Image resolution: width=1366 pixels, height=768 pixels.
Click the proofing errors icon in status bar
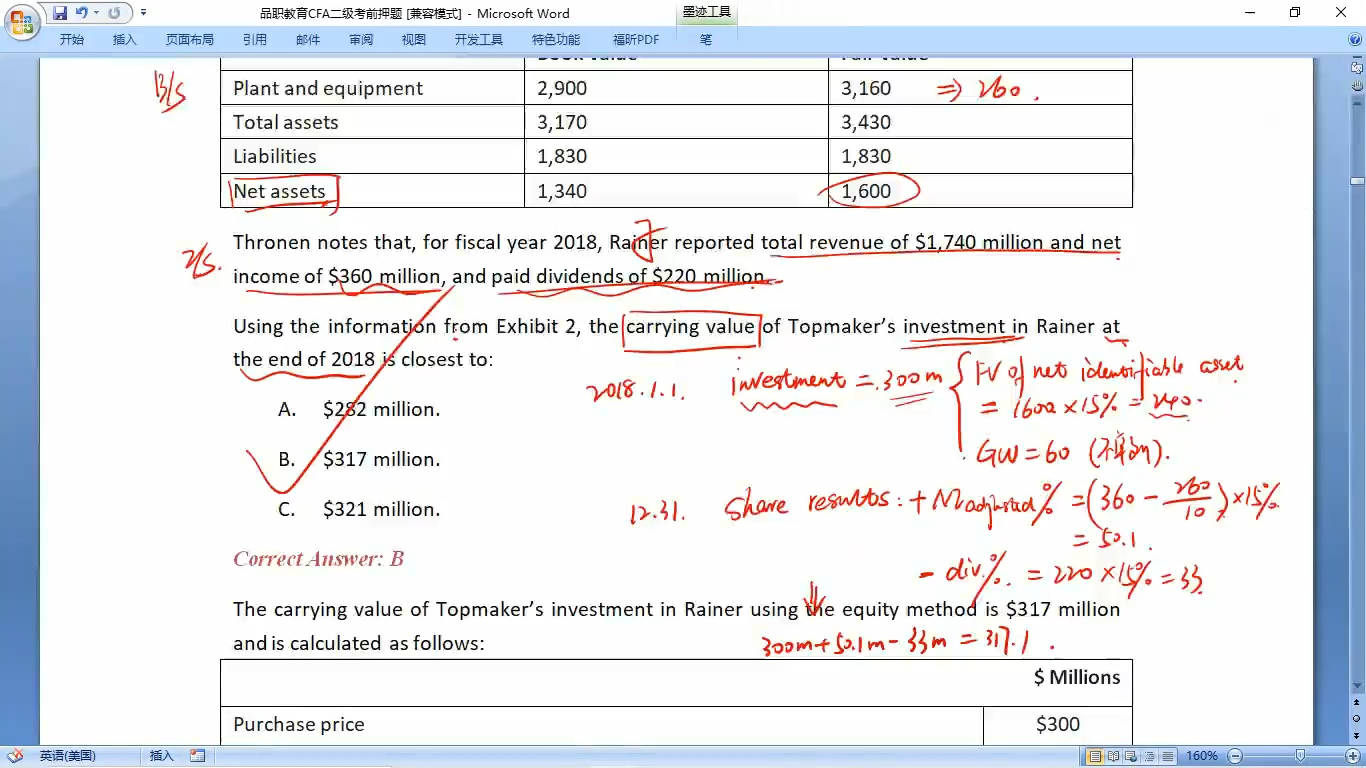(17, 756)
